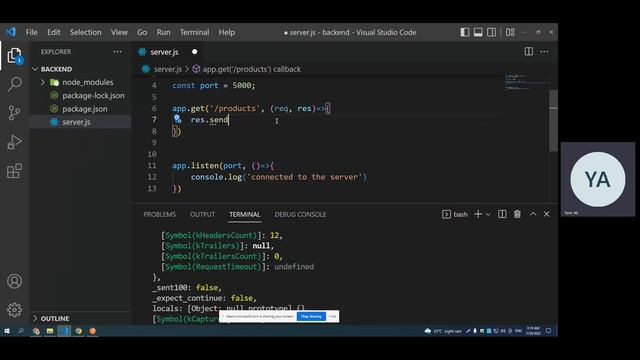Click the VS Code logo in the title bar
The height and width of the screenshot is (360, 640).
[11, 32]
